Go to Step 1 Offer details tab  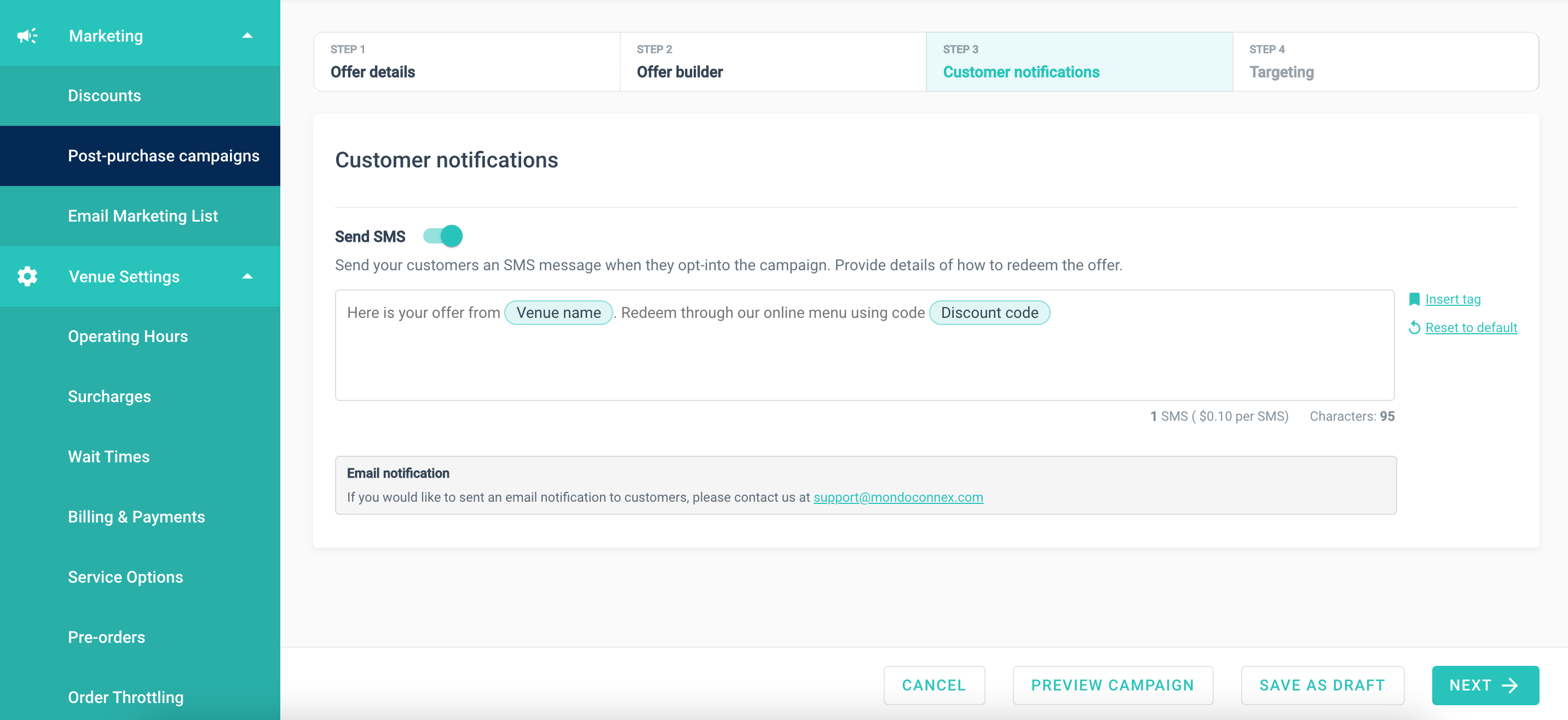tap(467, 62)
